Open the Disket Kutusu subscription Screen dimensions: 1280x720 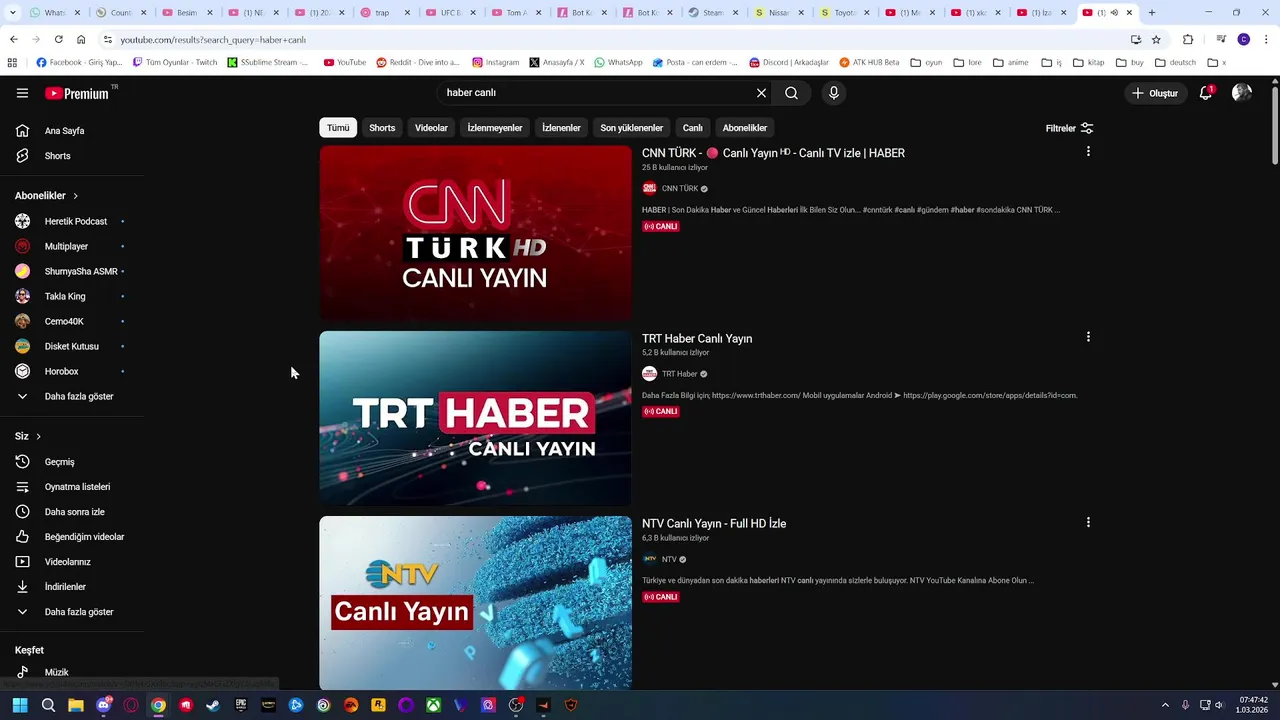pos(72,346)
